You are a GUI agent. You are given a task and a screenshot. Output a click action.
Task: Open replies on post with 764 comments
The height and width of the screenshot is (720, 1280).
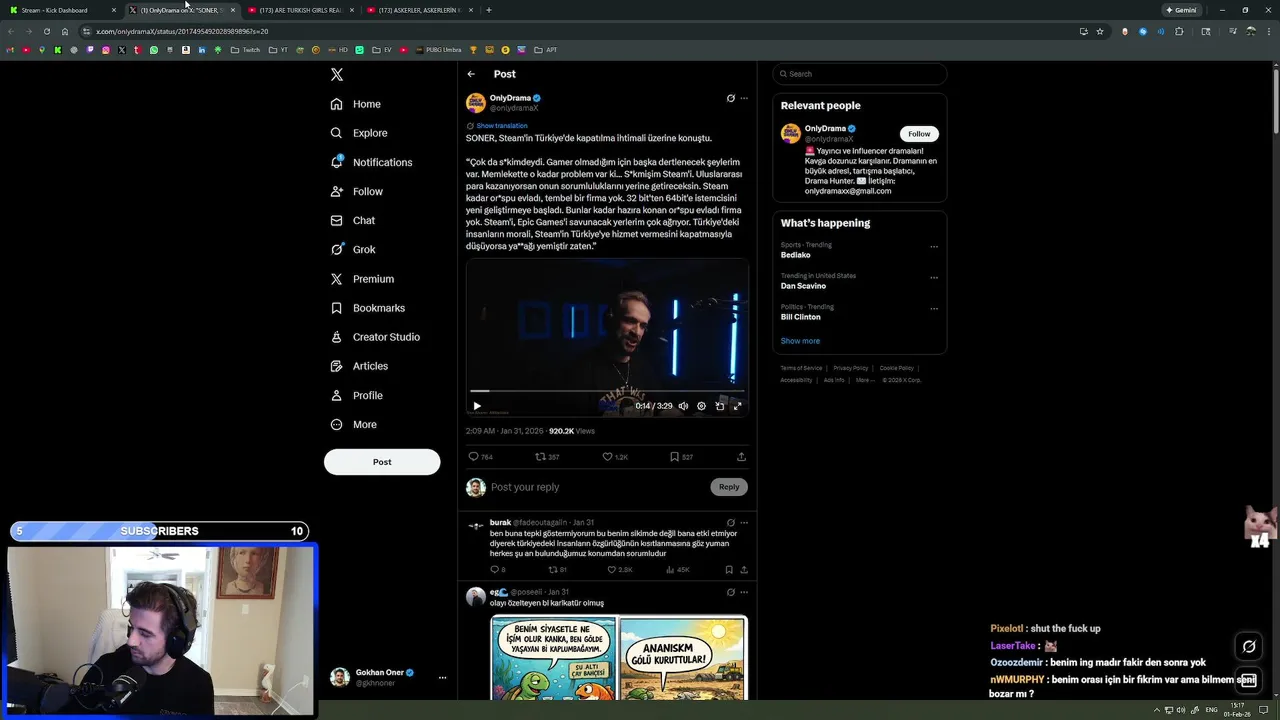(x=480, y=457)
